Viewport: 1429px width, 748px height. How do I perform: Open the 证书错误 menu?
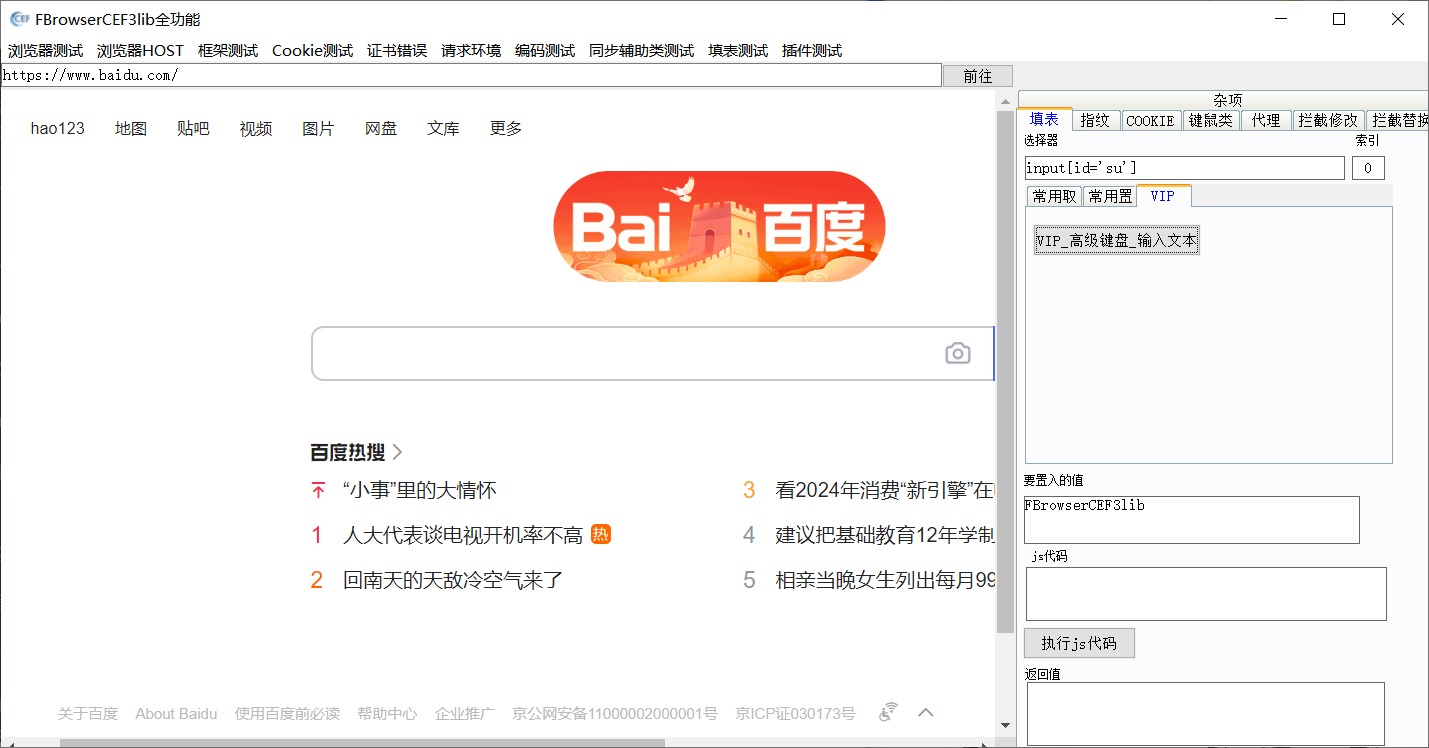397,51
